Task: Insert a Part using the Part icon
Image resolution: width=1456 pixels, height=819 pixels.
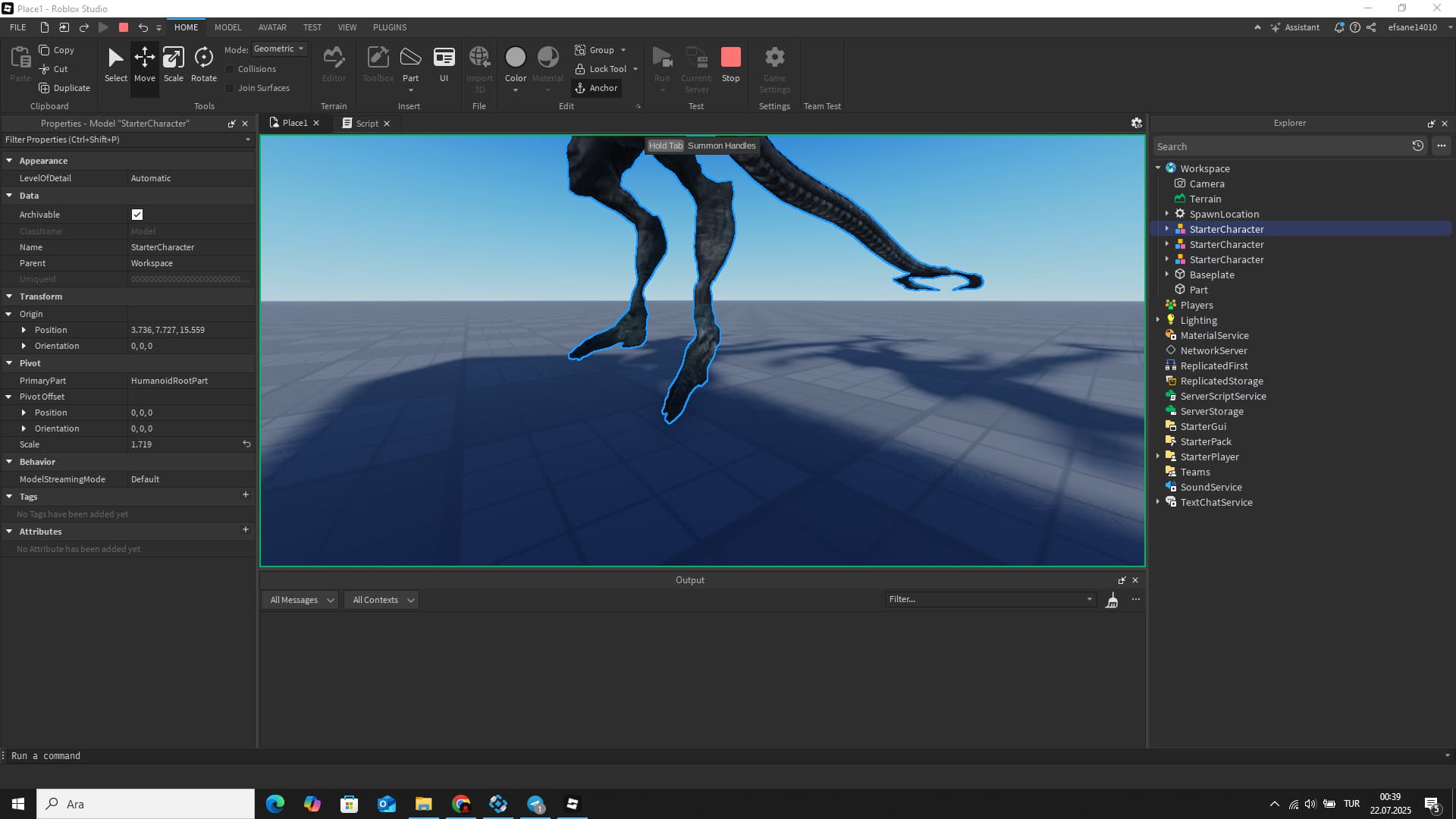Action: tap(410, 61)
